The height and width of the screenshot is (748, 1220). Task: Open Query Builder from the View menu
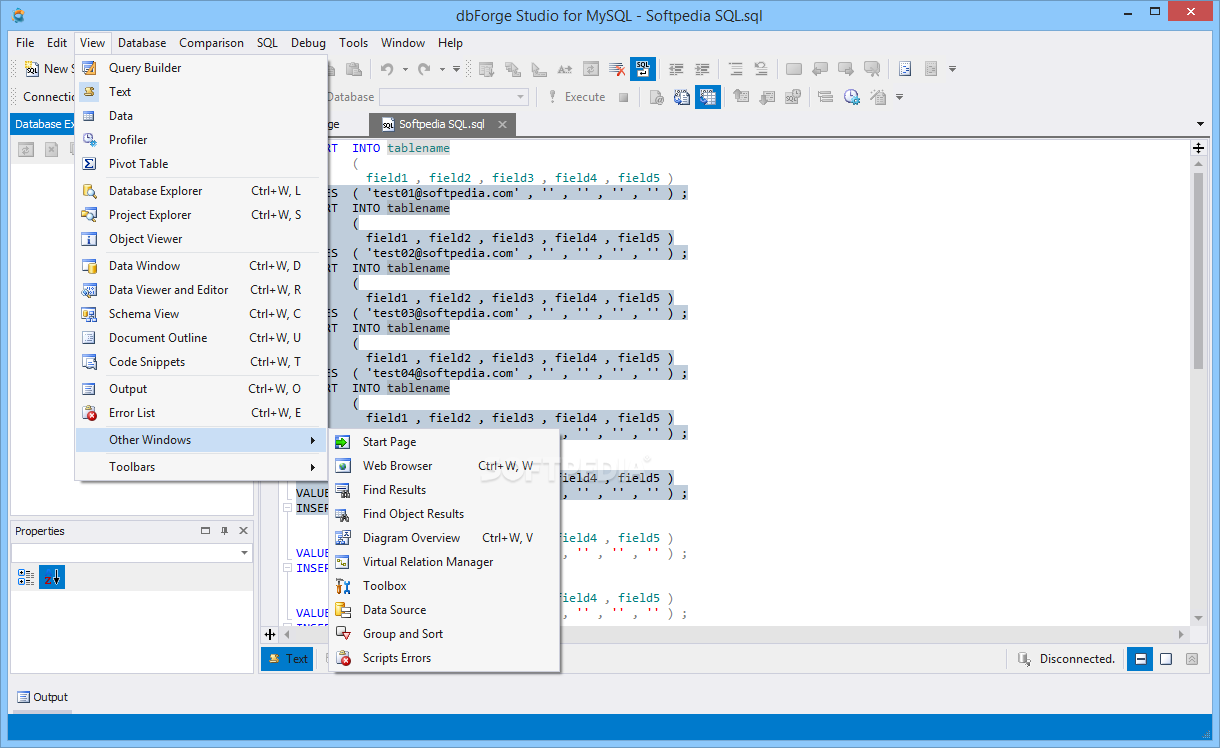[x=202, y=68]
